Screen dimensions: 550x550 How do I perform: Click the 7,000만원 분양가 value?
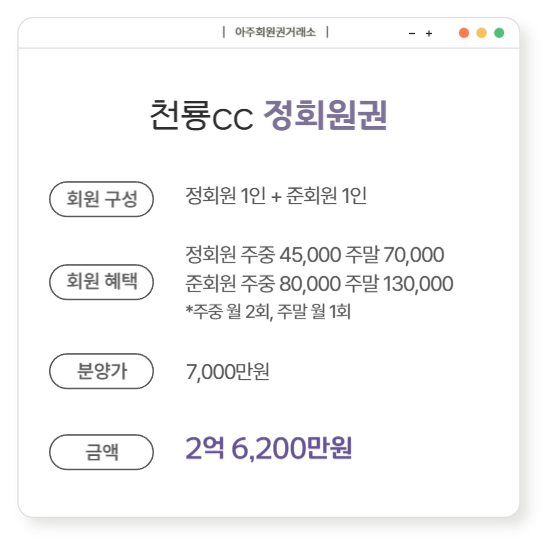[x=228, y=371]
